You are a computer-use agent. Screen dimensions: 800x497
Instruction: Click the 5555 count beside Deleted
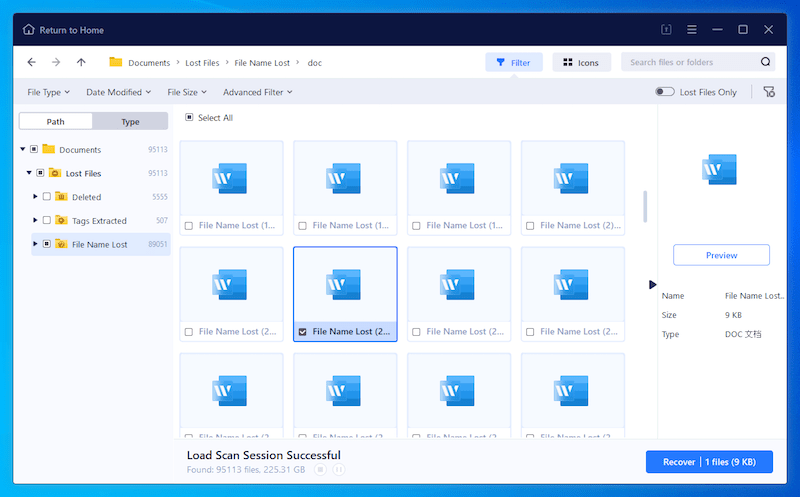pos(160,196)
